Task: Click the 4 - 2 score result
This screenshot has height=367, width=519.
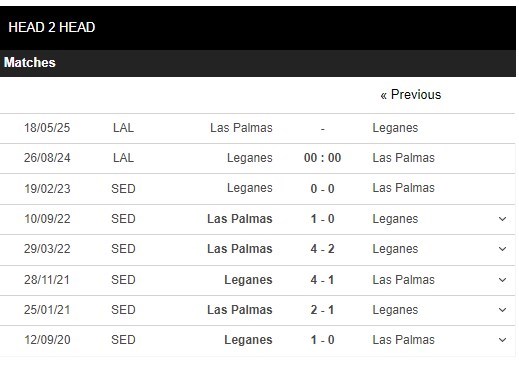Action: pos(322,249)
